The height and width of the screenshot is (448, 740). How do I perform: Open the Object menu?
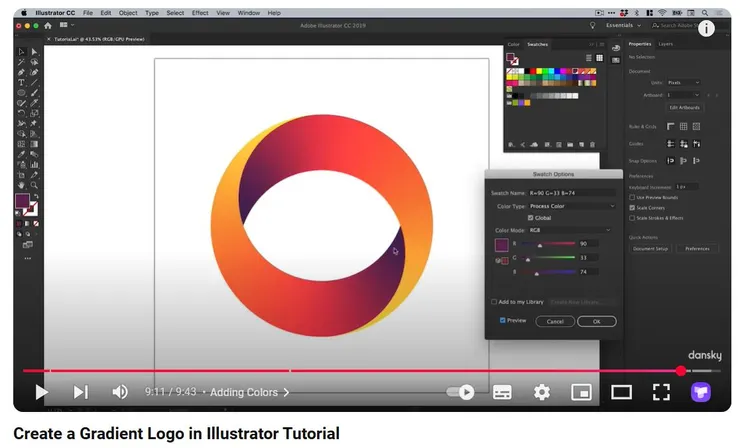pyautogui.click(x=128, y=13)
